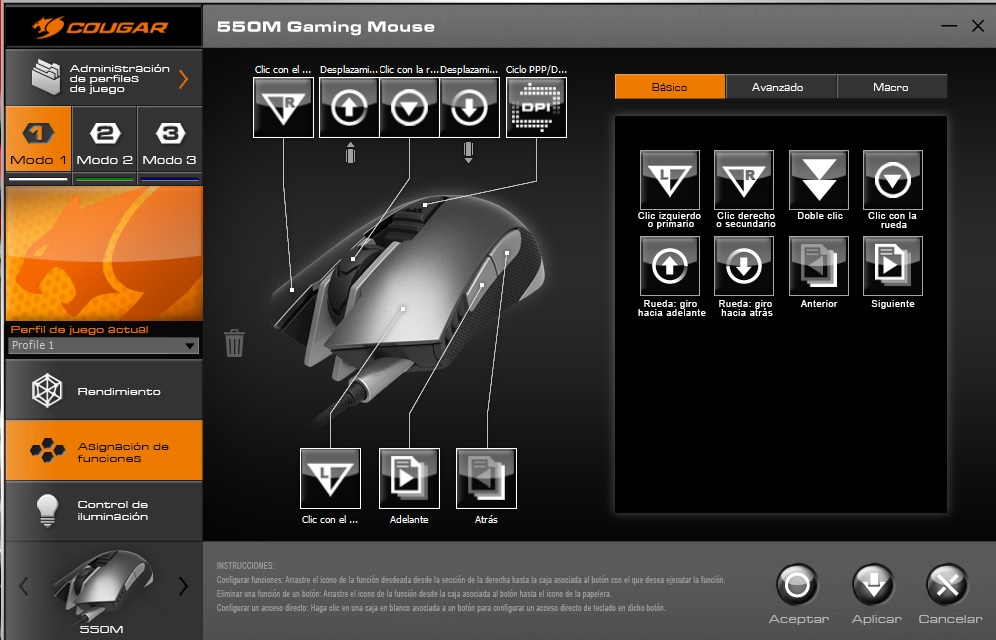Open Control de iluminación section
Viewport: 996px width, 640px height.
103,511
